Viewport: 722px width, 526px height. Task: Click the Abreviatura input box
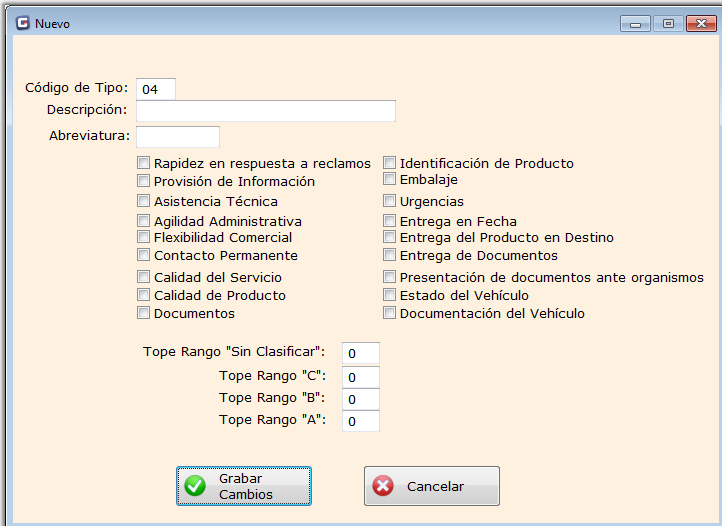(x=178, y=136)
